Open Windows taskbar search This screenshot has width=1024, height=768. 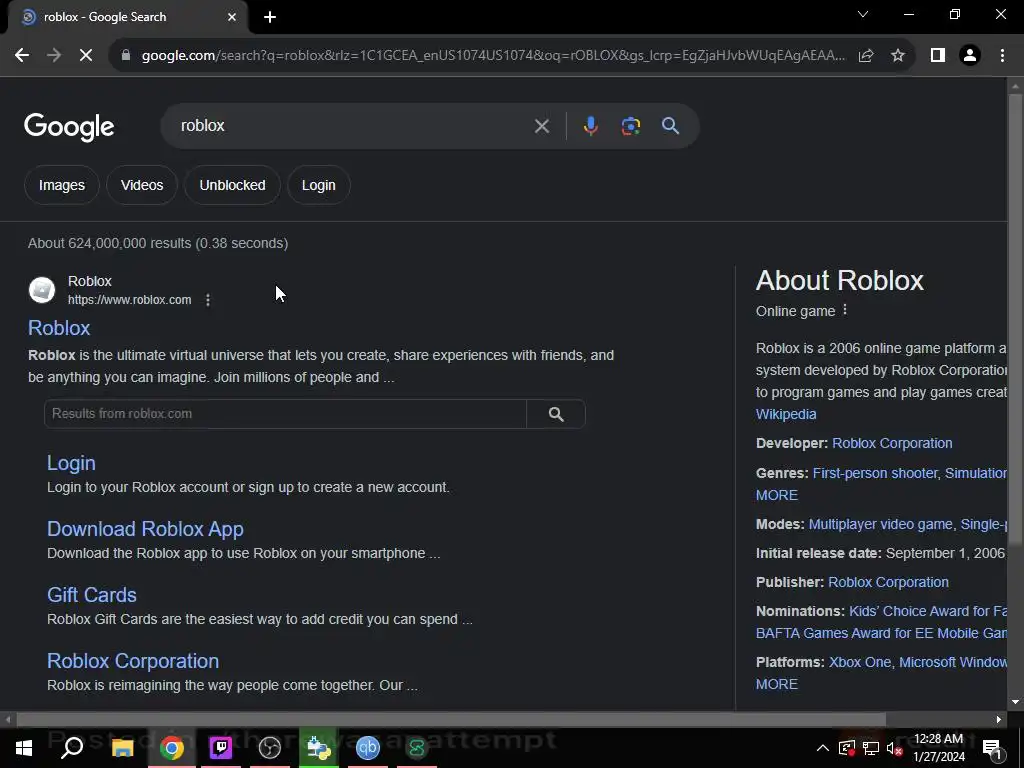[x=72, y=748]
